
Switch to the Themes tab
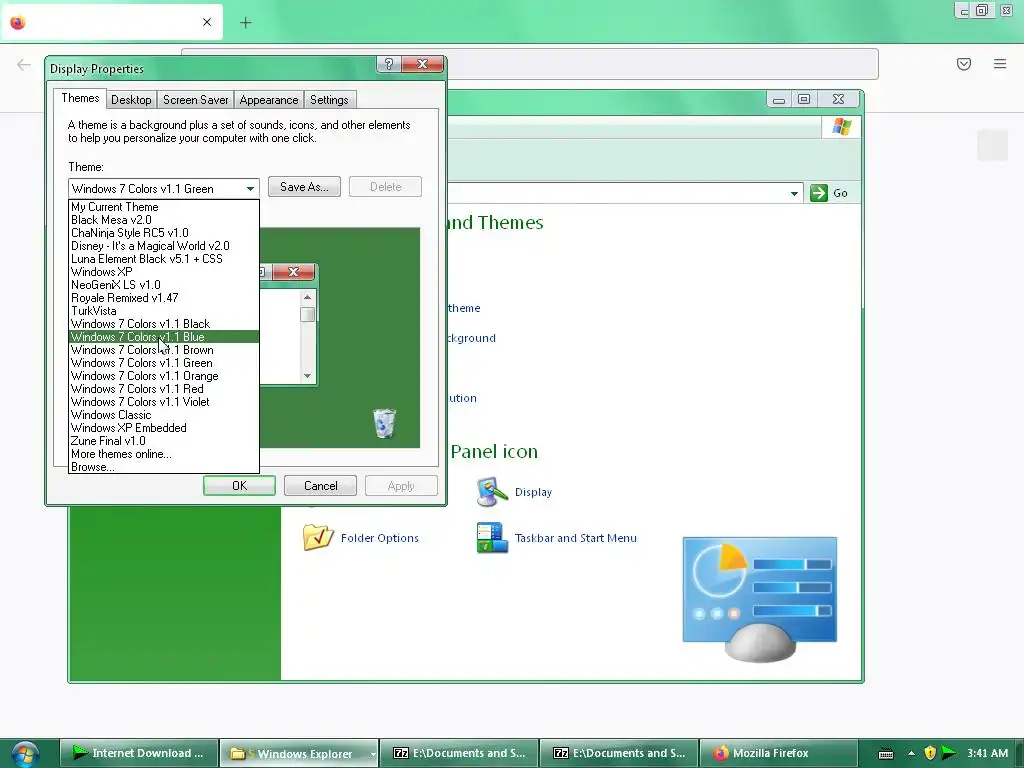pos(80,98)
